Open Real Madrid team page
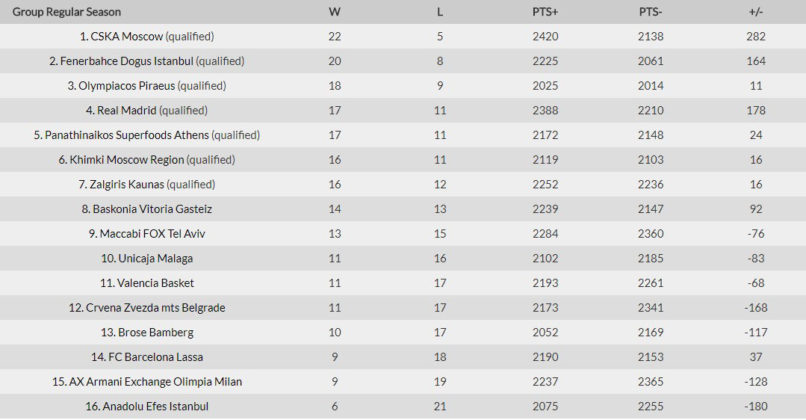The width and height of the screenshot is (806, 420). point(126,110)
